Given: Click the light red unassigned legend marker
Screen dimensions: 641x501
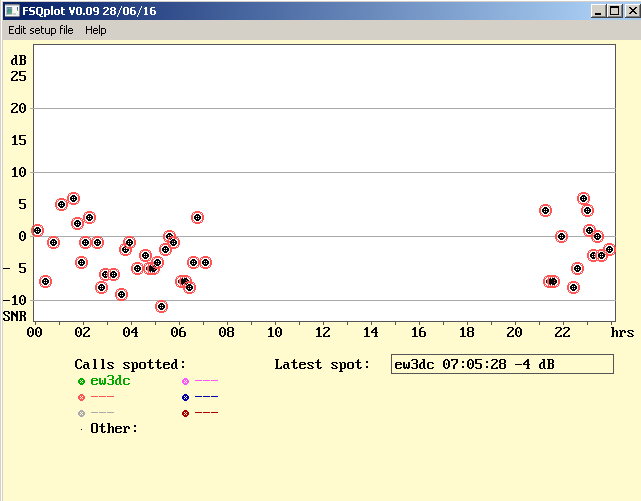Looking at the screenshot, I should coord(81,397).
